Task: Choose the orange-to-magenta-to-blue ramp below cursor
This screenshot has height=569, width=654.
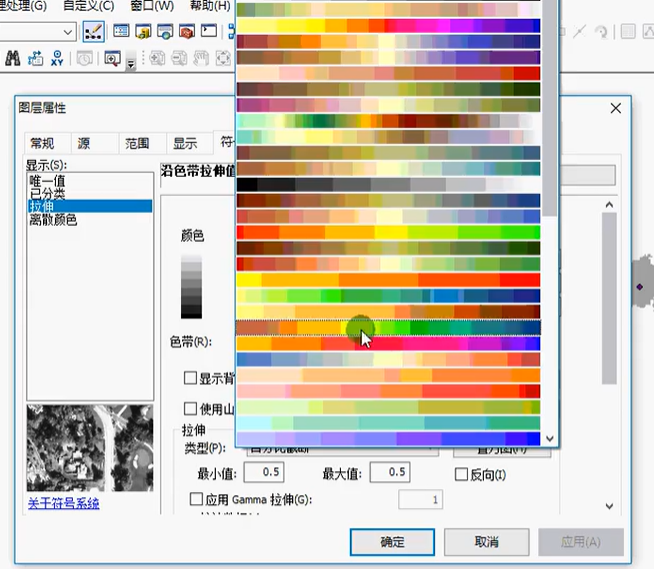Action: (x=388, y=344)
